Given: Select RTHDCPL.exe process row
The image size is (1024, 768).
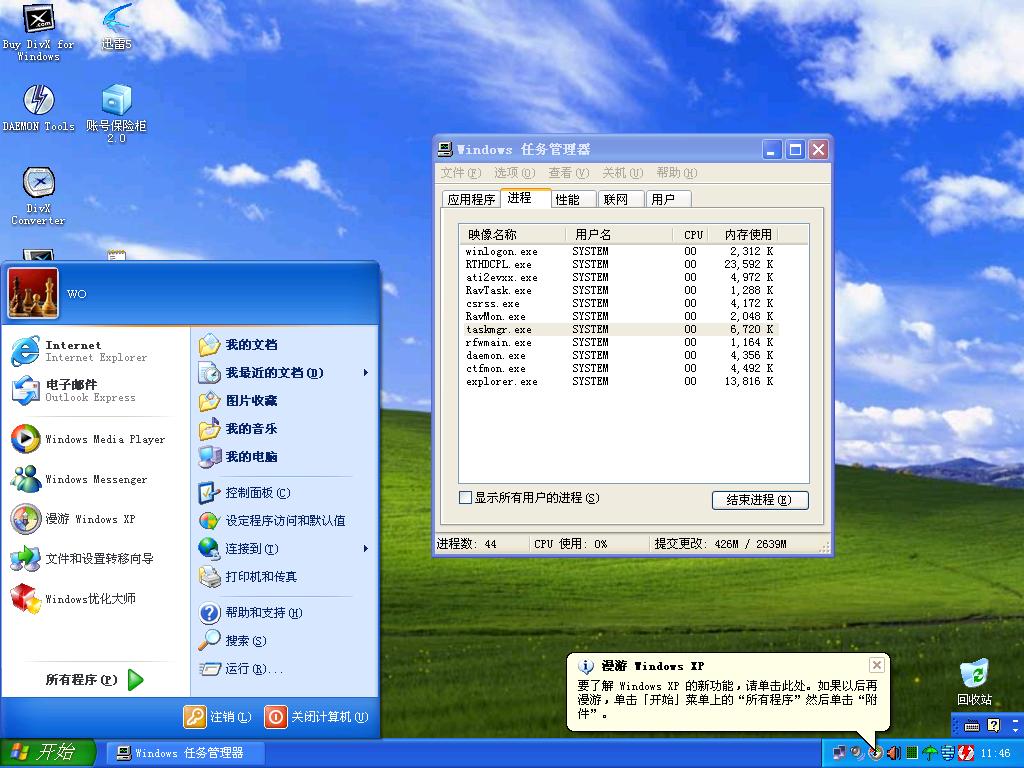Looking at the screenshot, I should click(x=619, y=264).
